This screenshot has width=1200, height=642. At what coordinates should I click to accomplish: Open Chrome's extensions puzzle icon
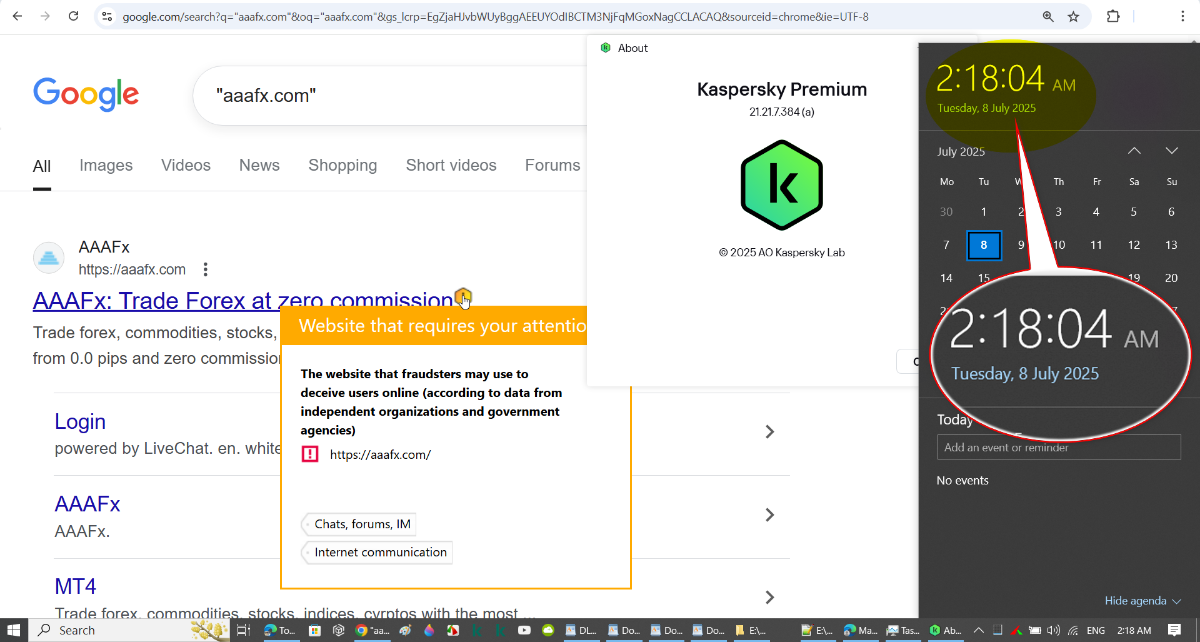point(1113,17)
